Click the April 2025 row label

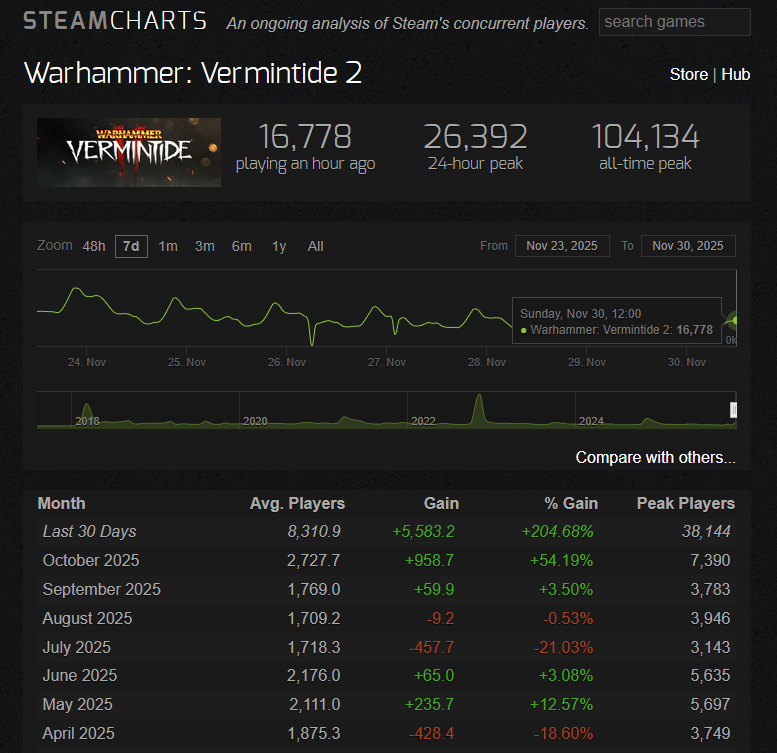[78, 733]
